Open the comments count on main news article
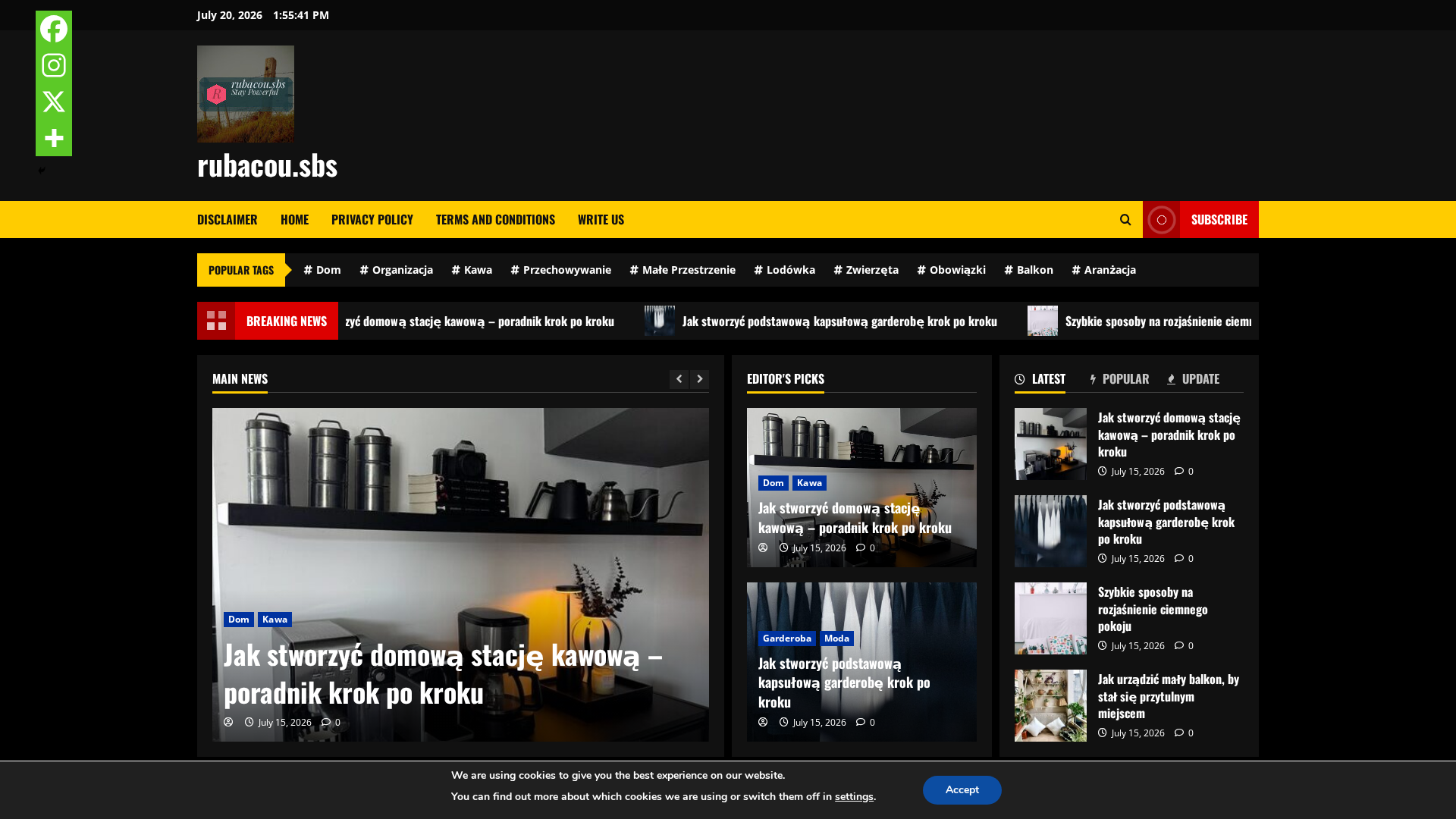Screen dimensions: 1456x819 [331, 723]
